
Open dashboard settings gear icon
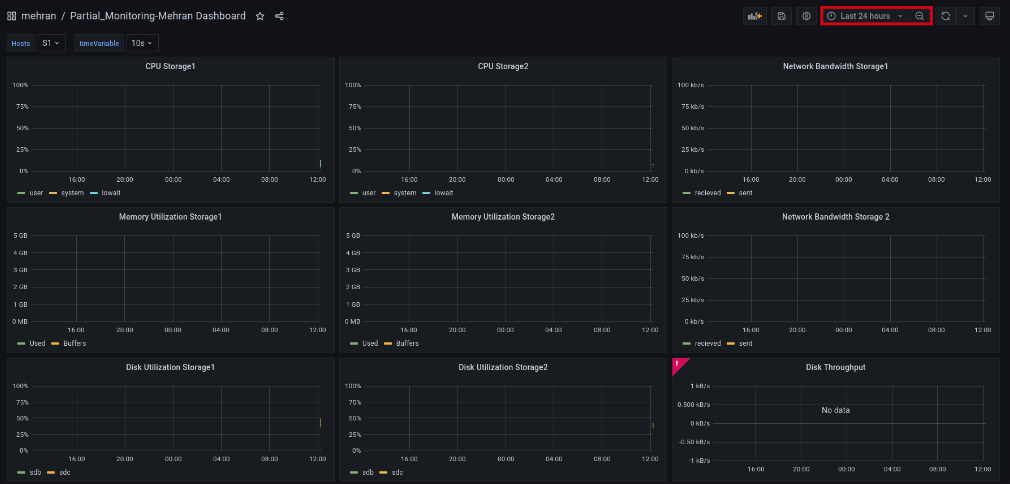[x=806, y=16]
